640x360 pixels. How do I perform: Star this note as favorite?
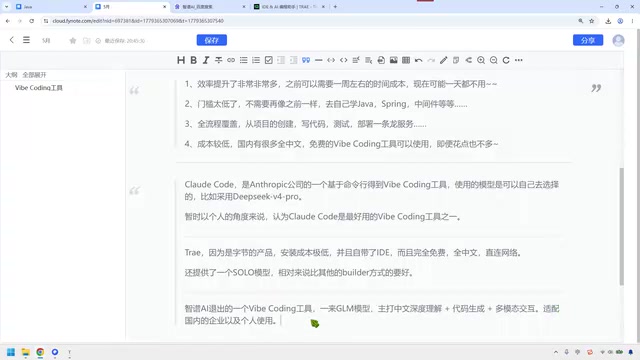(x=73, y=40)
